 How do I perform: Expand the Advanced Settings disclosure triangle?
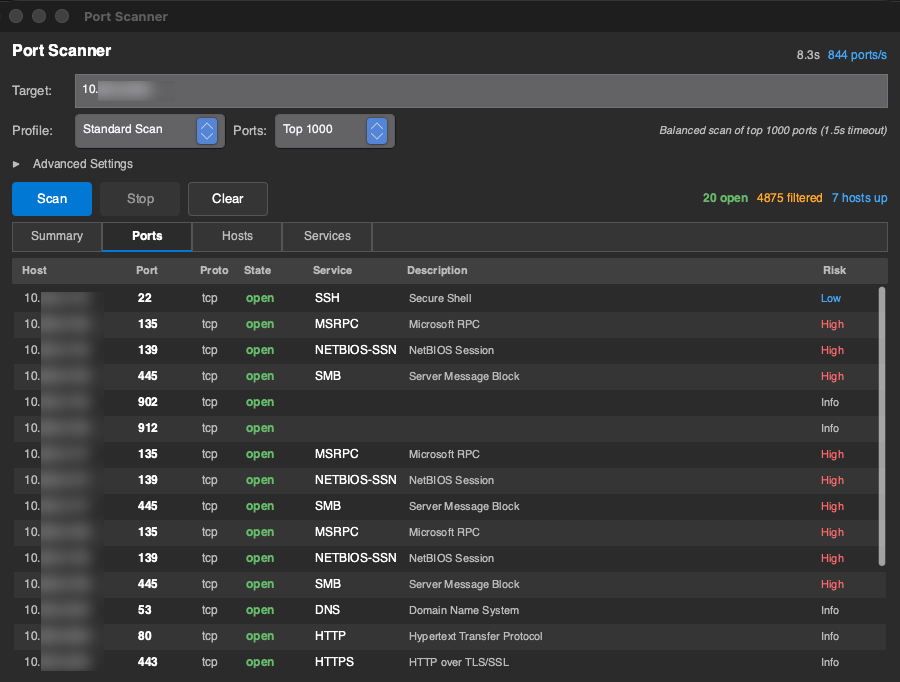click(16, 164)
